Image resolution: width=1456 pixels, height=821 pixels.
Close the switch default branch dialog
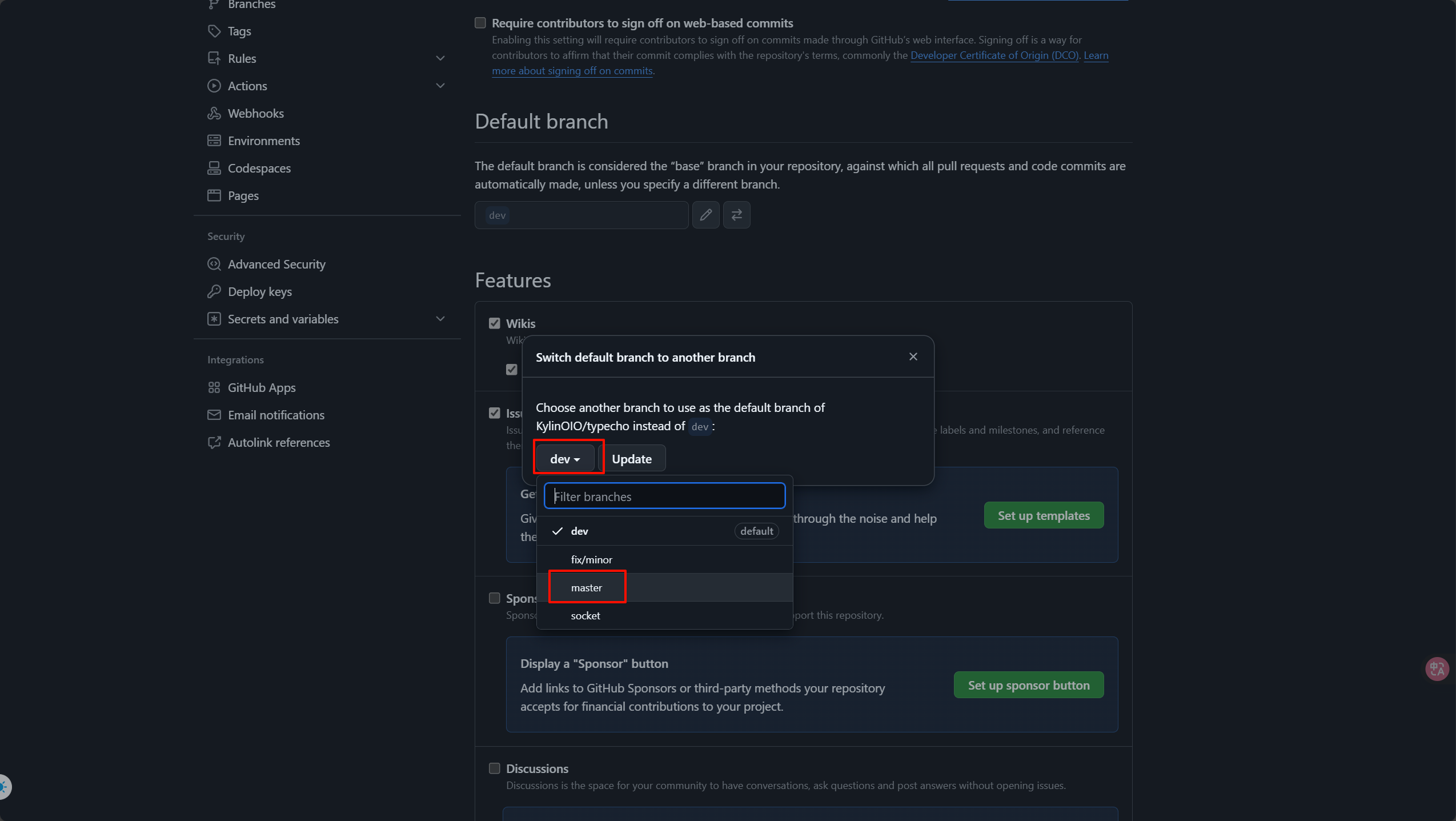913,357
